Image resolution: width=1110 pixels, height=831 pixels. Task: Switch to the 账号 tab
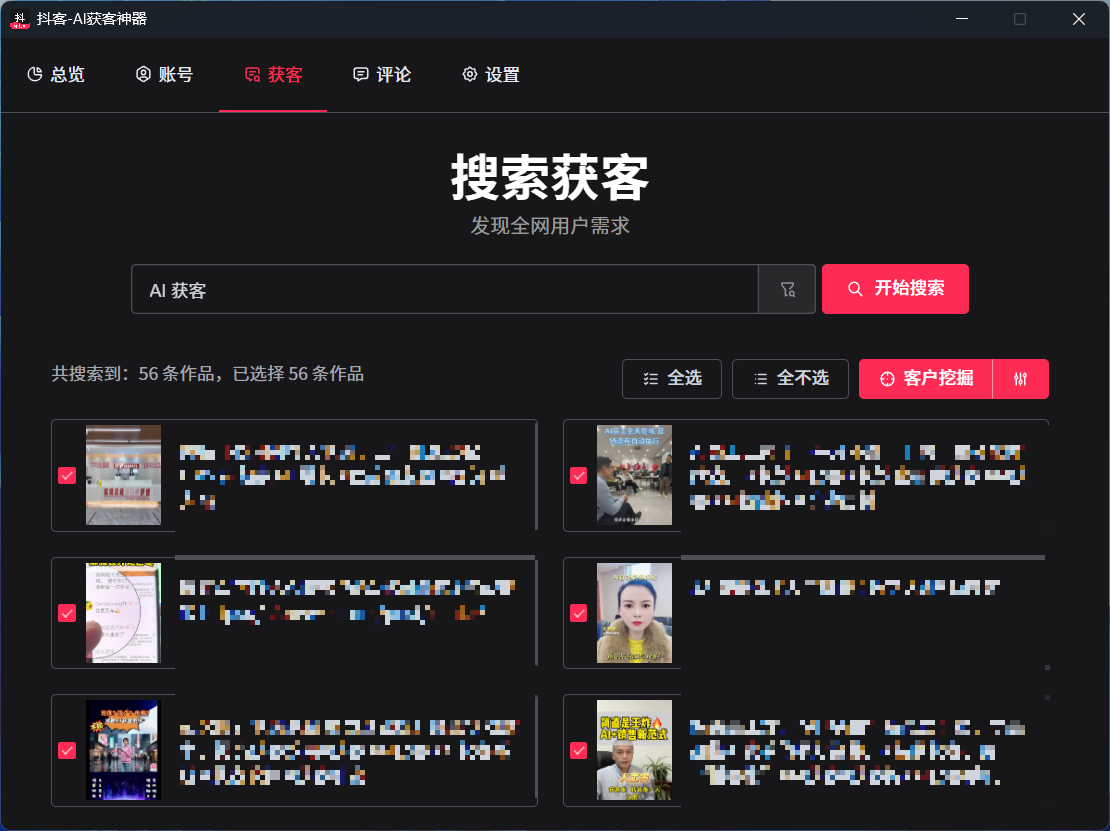pos(164,74)
